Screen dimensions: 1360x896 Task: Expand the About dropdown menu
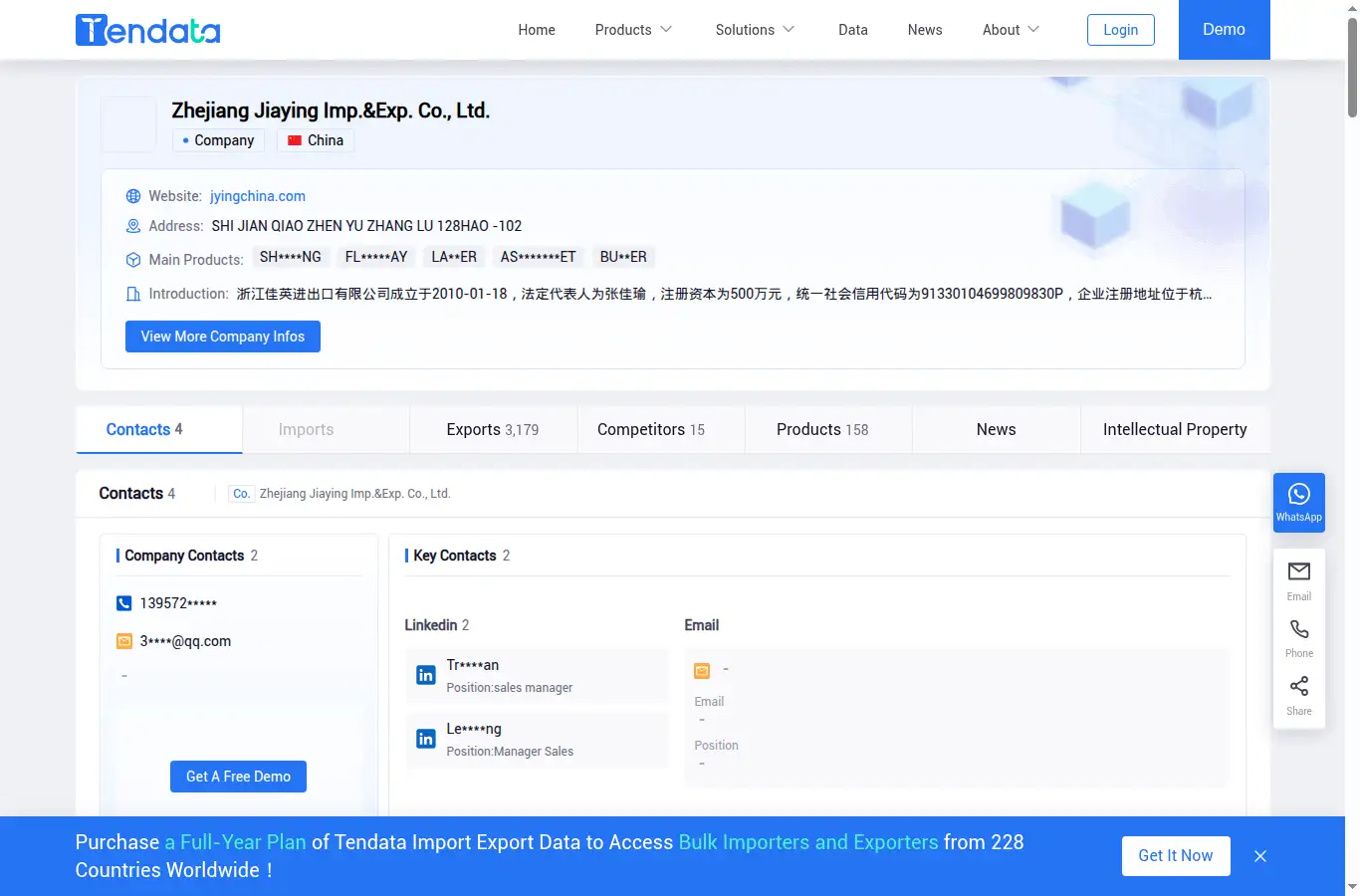[x=1011, y=30]
